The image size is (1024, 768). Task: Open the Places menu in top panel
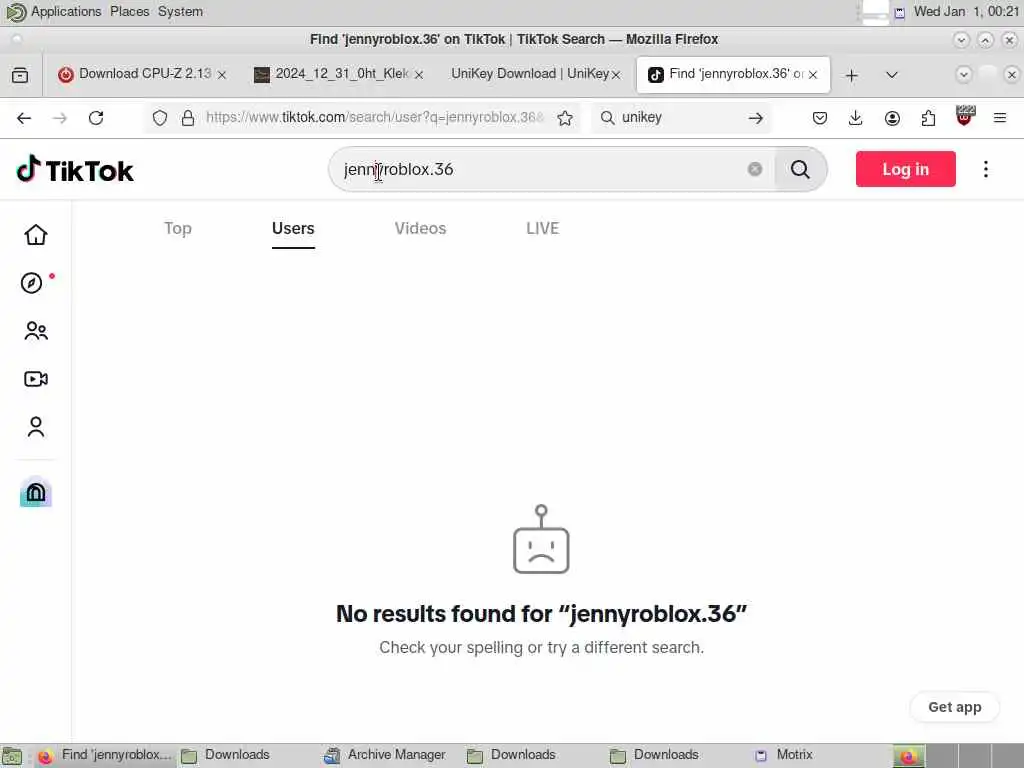point(129,12)
